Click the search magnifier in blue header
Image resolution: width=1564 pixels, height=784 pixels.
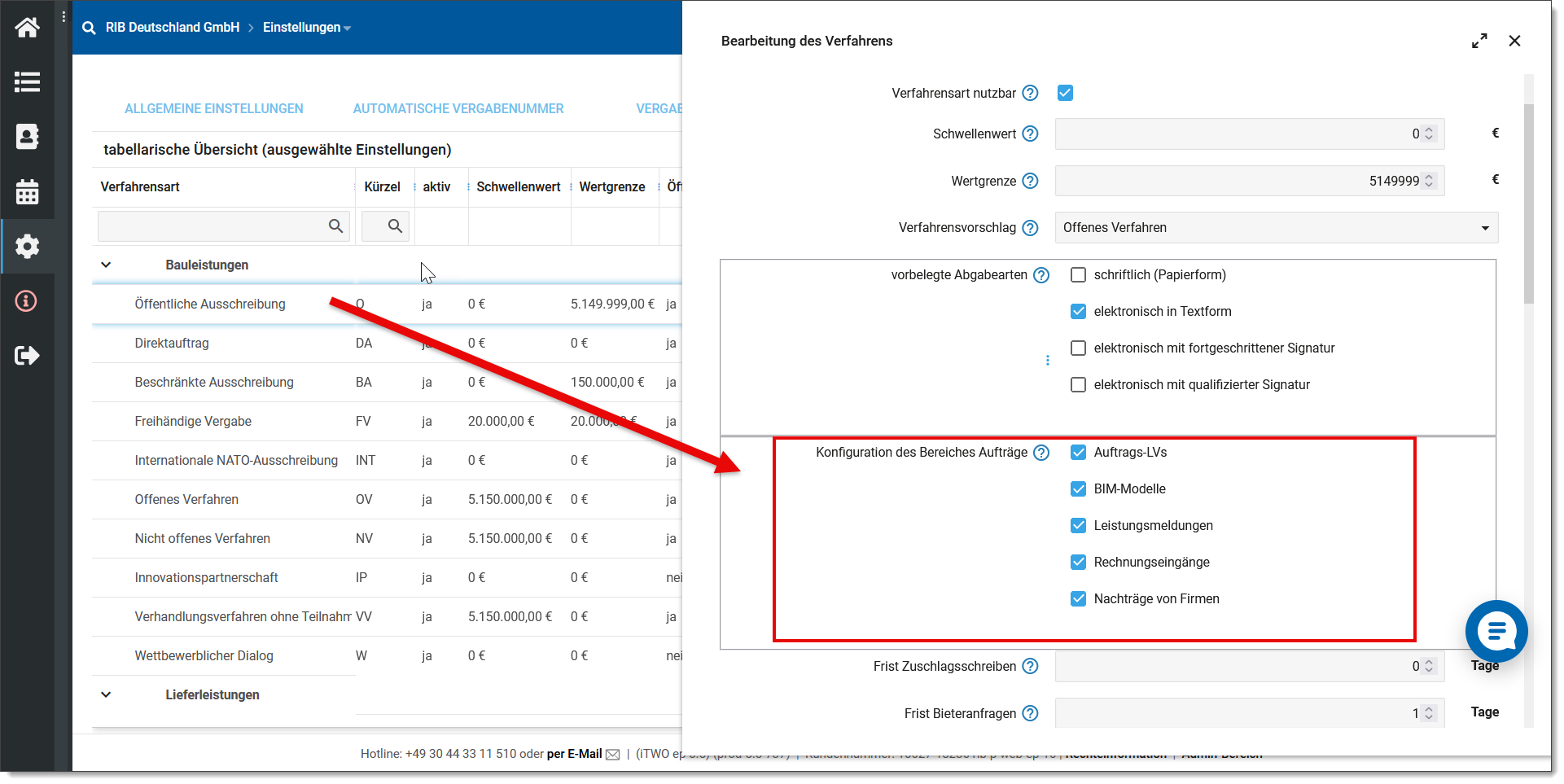tap(89, 28)
